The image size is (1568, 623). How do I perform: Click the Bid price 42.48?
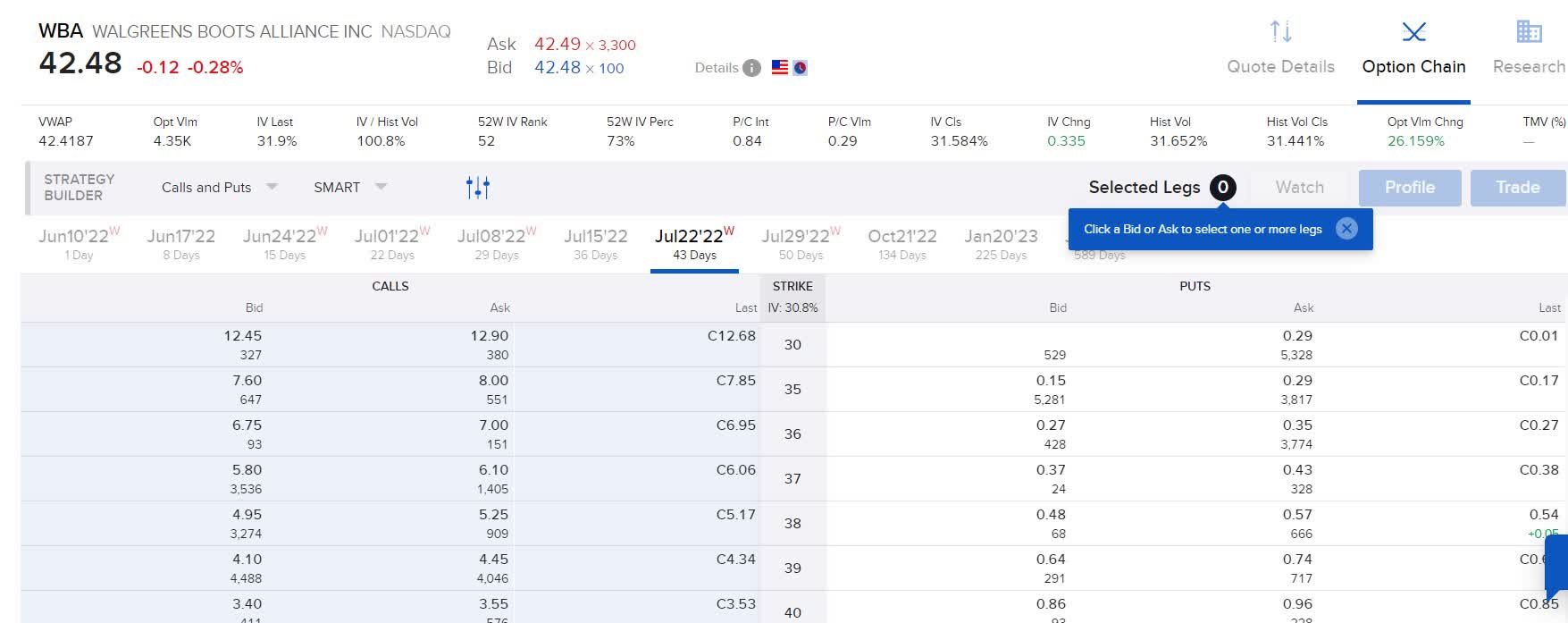coord(558,67)
